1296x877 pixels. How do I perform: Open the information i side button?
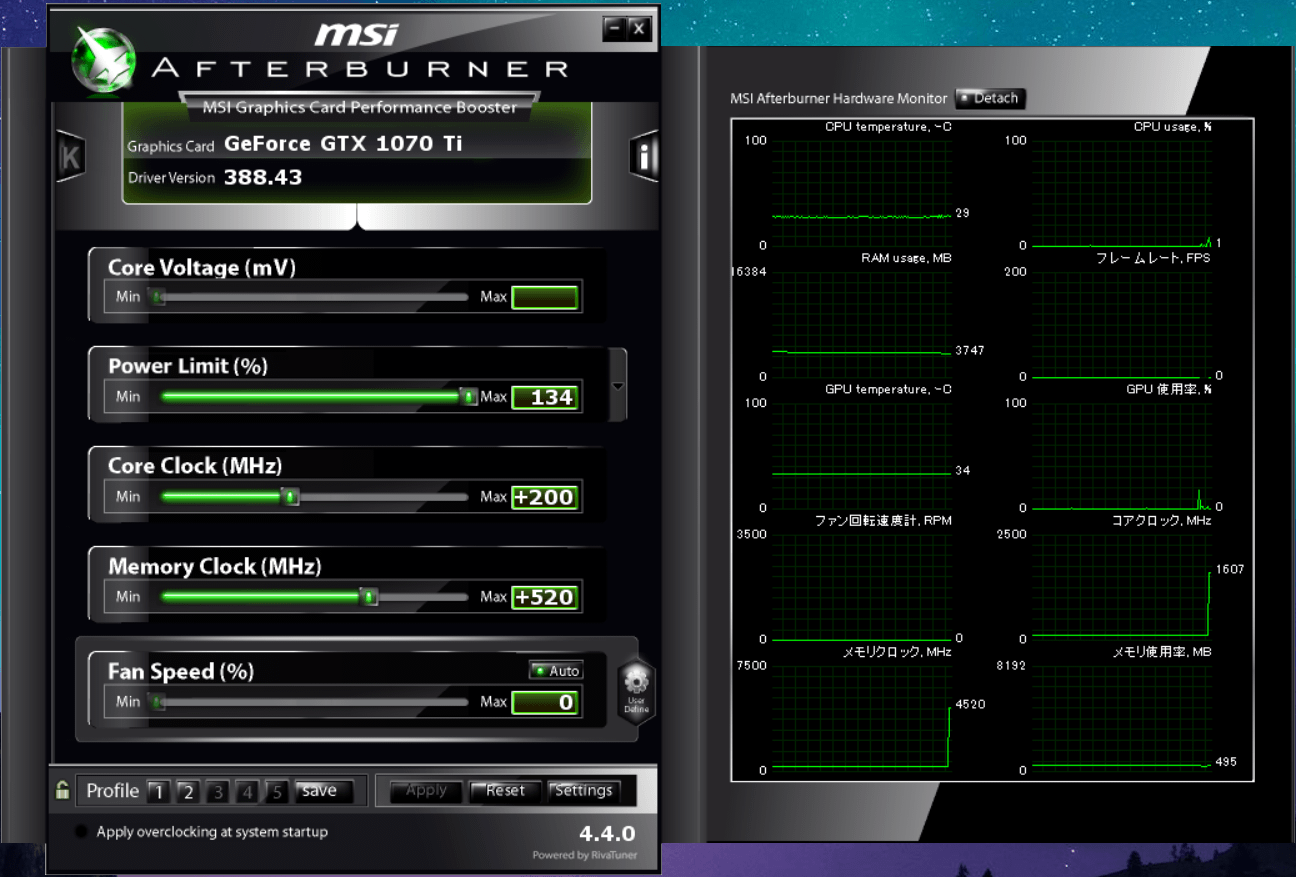(x=645, y=156)
